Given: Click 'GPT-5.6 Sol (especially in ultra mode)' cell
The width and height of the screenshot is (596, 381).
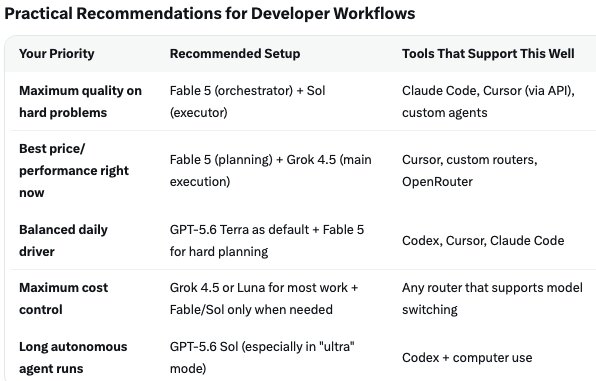Looking at the screenshot, I should 262,357.
